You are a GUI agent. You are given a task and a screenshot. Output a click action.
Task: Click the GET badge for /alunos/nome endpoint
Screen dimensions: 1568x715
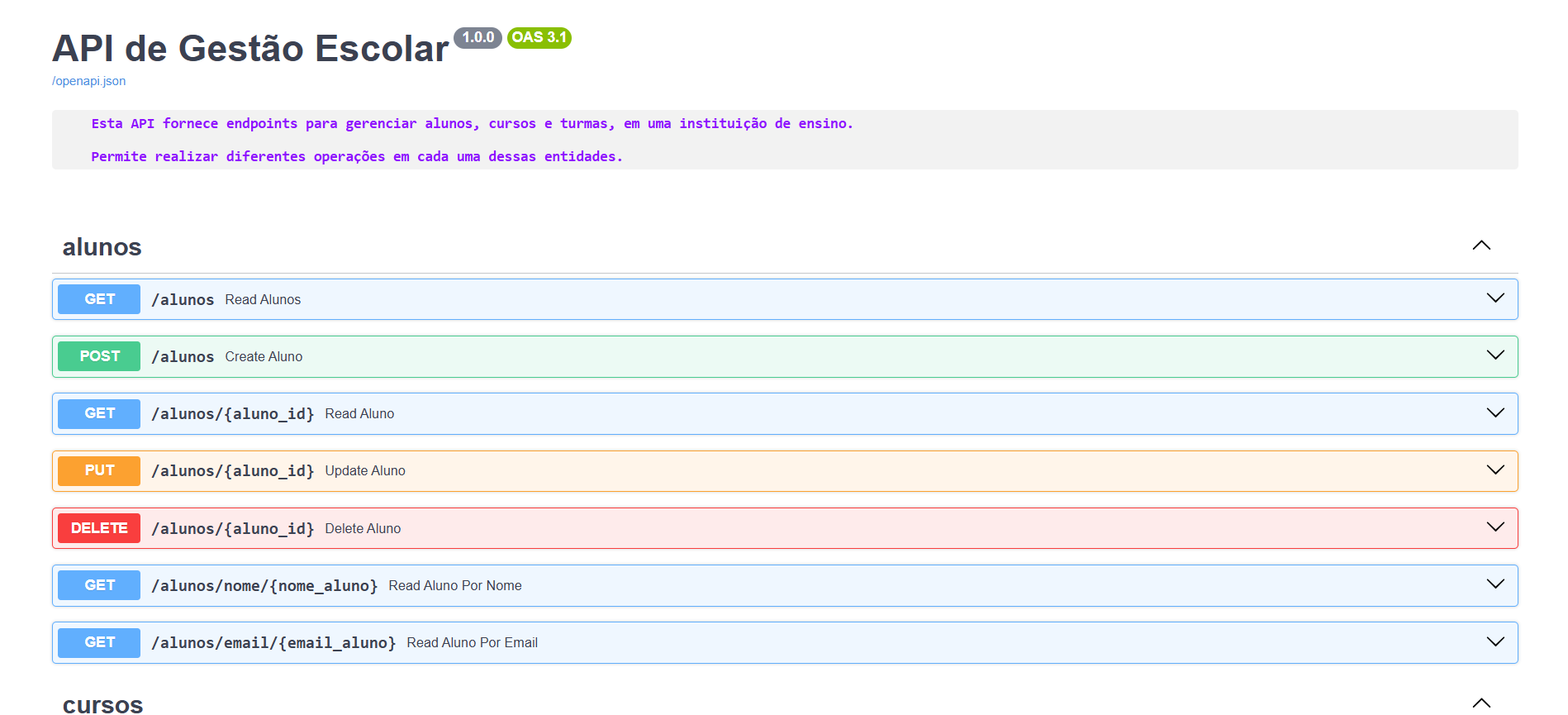coord(99,585)
